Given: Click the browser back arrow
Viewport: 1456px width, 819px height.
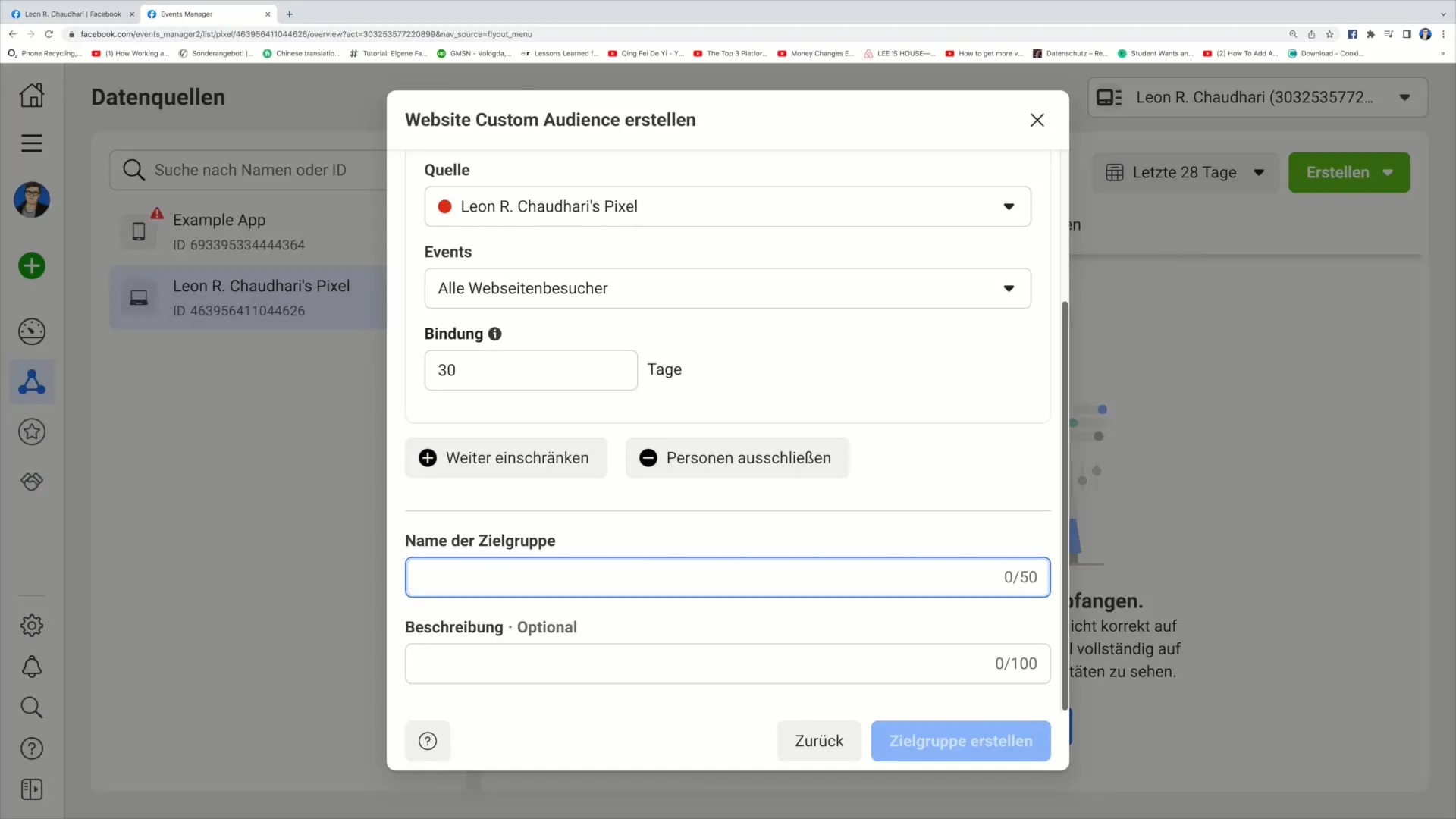Looking at the screenshot, I should click(x=13, y=34).
